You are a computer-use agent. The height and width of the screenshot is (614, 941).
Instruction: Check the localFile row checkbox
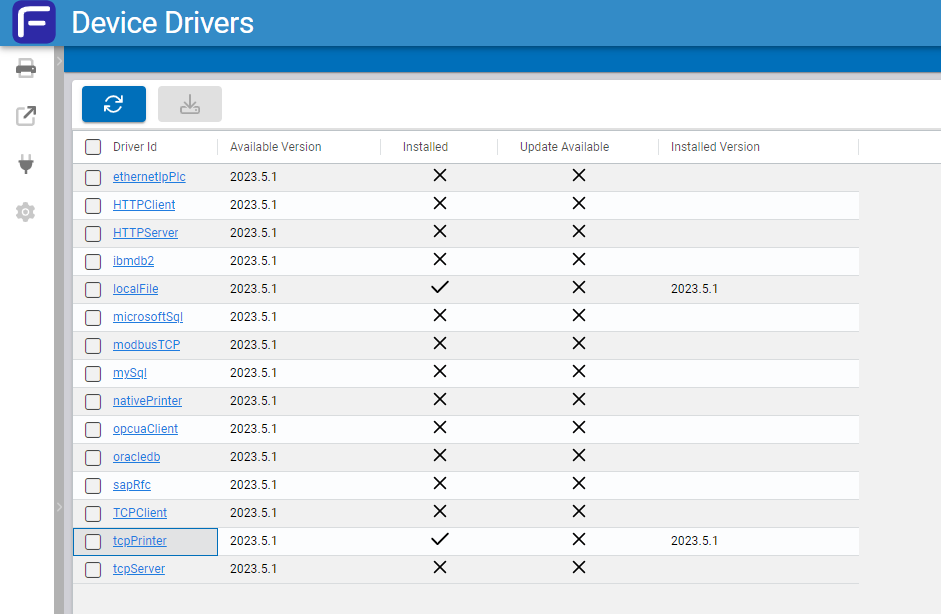93,290
